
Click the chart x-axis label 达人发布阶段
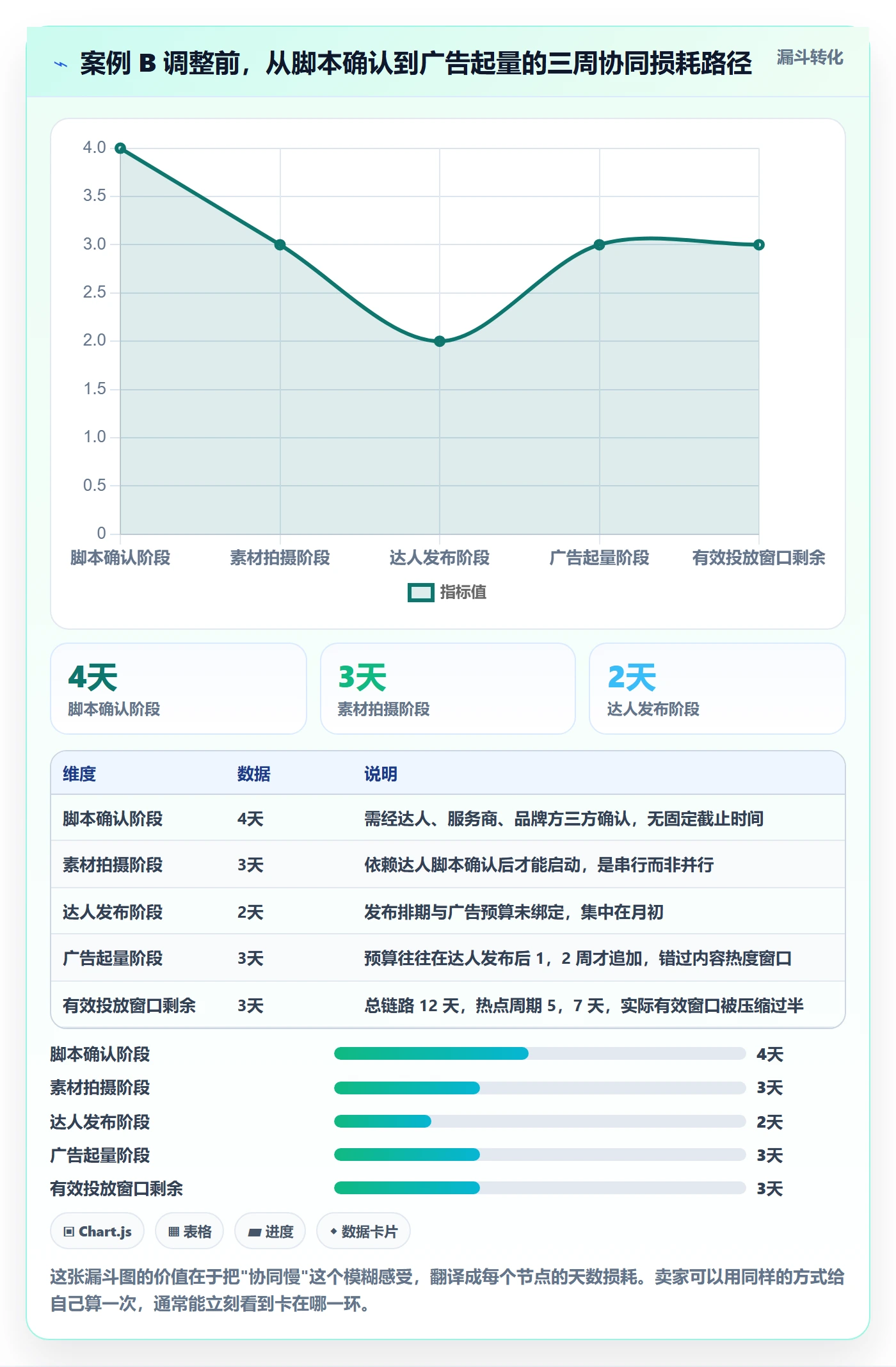[440, 557]
